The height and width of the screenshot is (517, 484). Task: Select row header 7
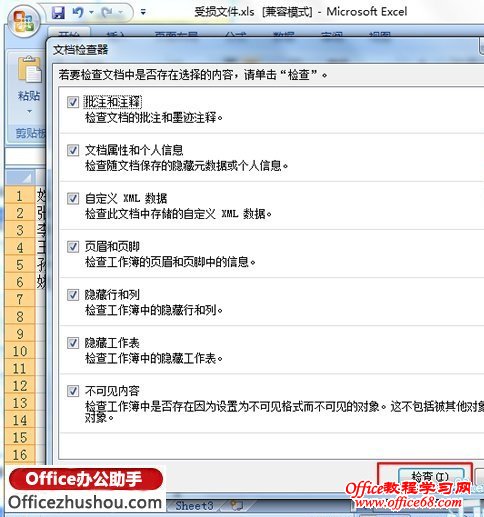20,299
